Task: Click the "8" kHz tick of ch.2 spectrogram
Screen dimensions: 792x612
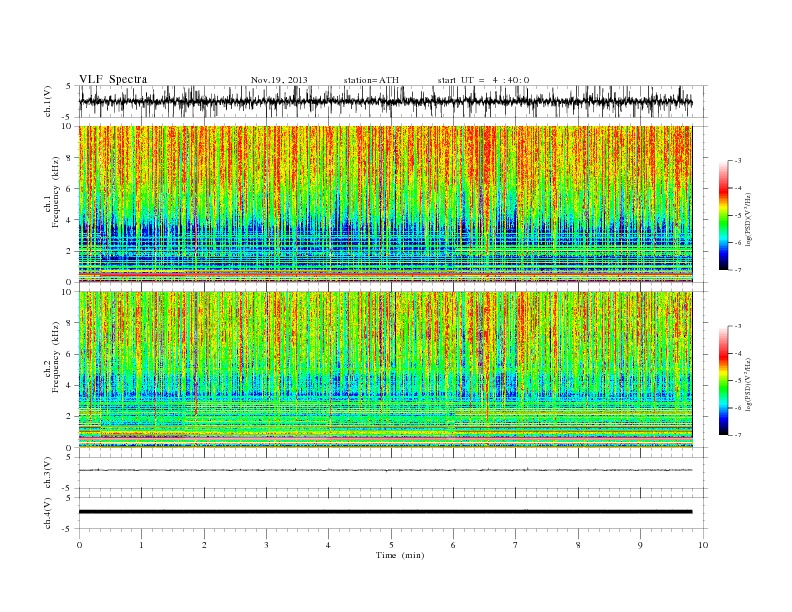Action: click(x=70, y=323)
